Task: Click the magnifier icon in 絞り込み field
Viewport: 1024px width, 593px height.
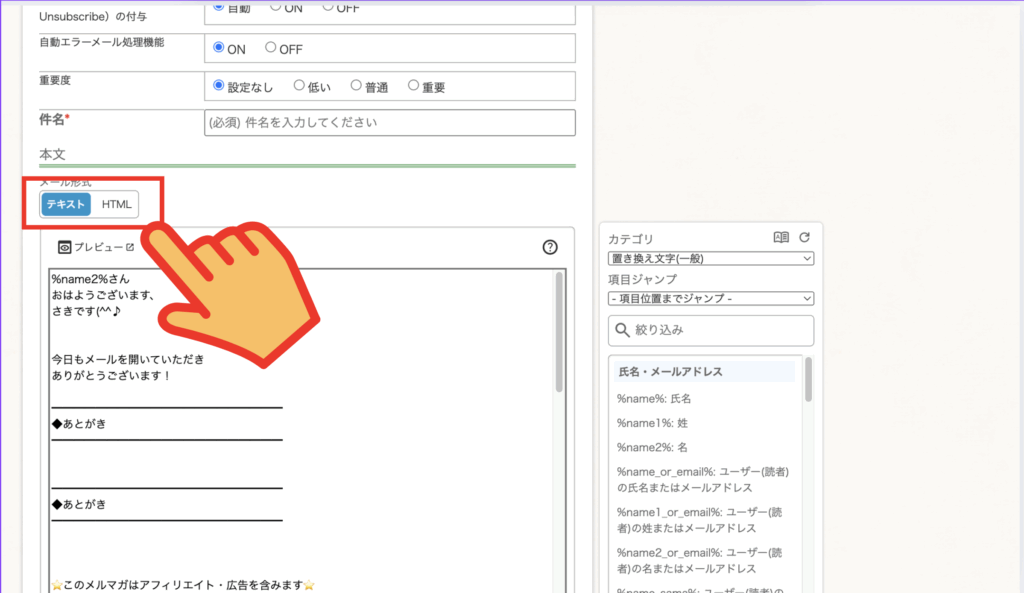Action: 623,330
